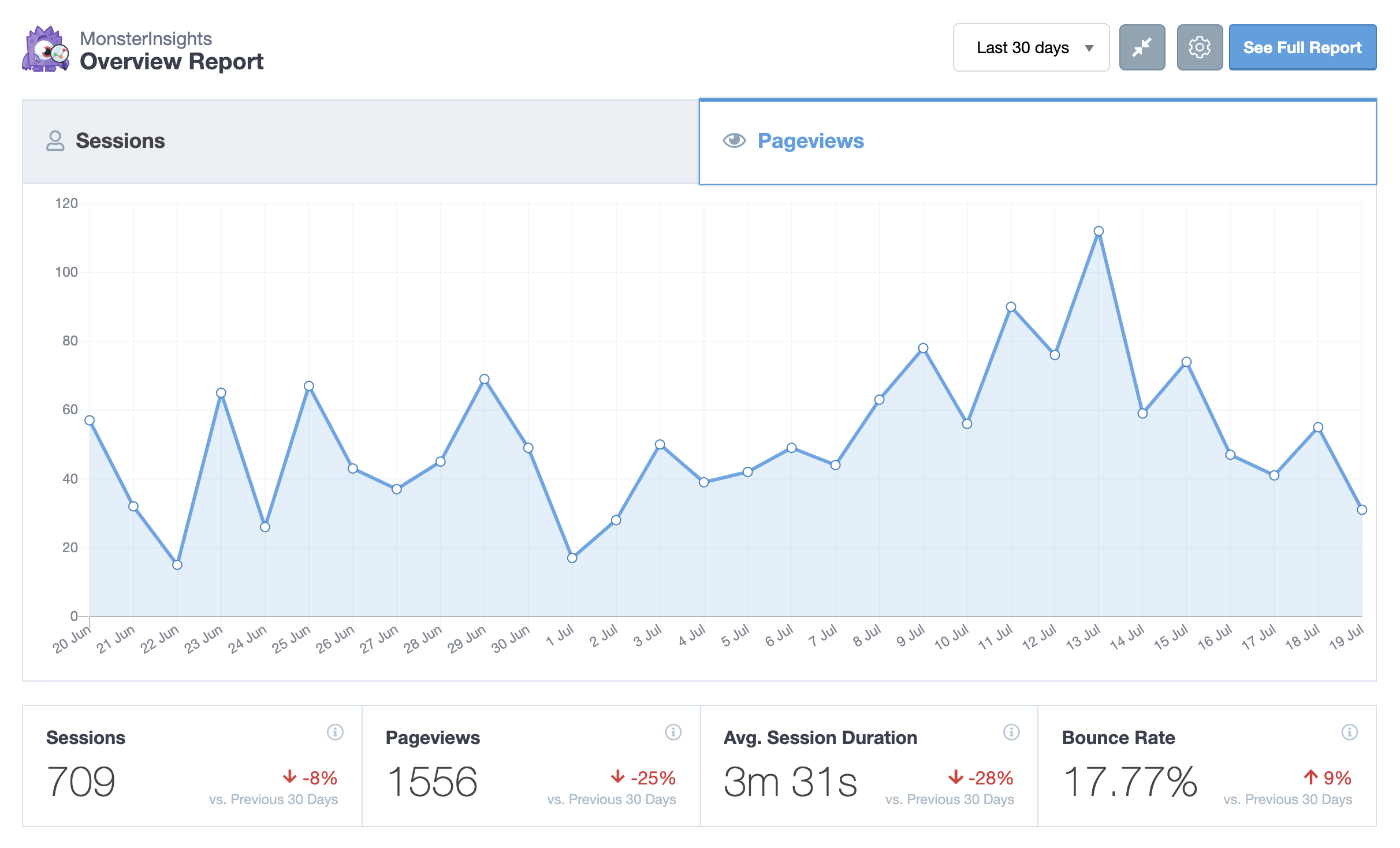
Task: Click the info icon on Avg. Session Duration card
Action: (x=1011, y=732)
